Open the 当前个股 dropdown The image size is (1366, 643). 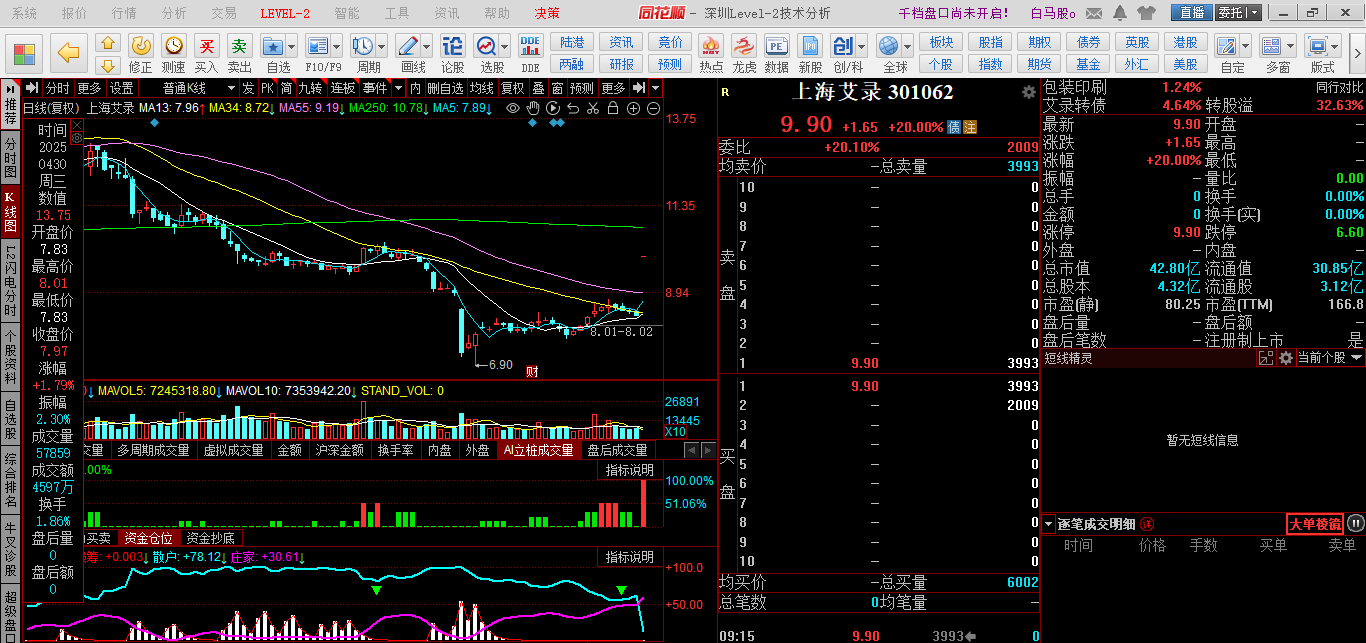pos(1330,357)
